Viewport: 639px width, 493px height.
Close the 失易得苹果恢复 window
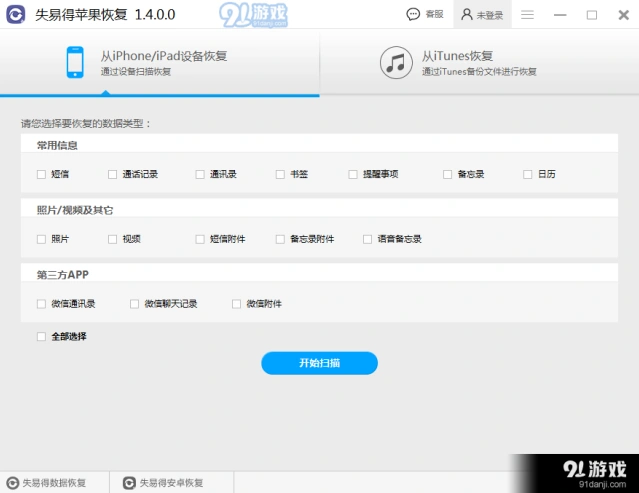click(624, 15)
